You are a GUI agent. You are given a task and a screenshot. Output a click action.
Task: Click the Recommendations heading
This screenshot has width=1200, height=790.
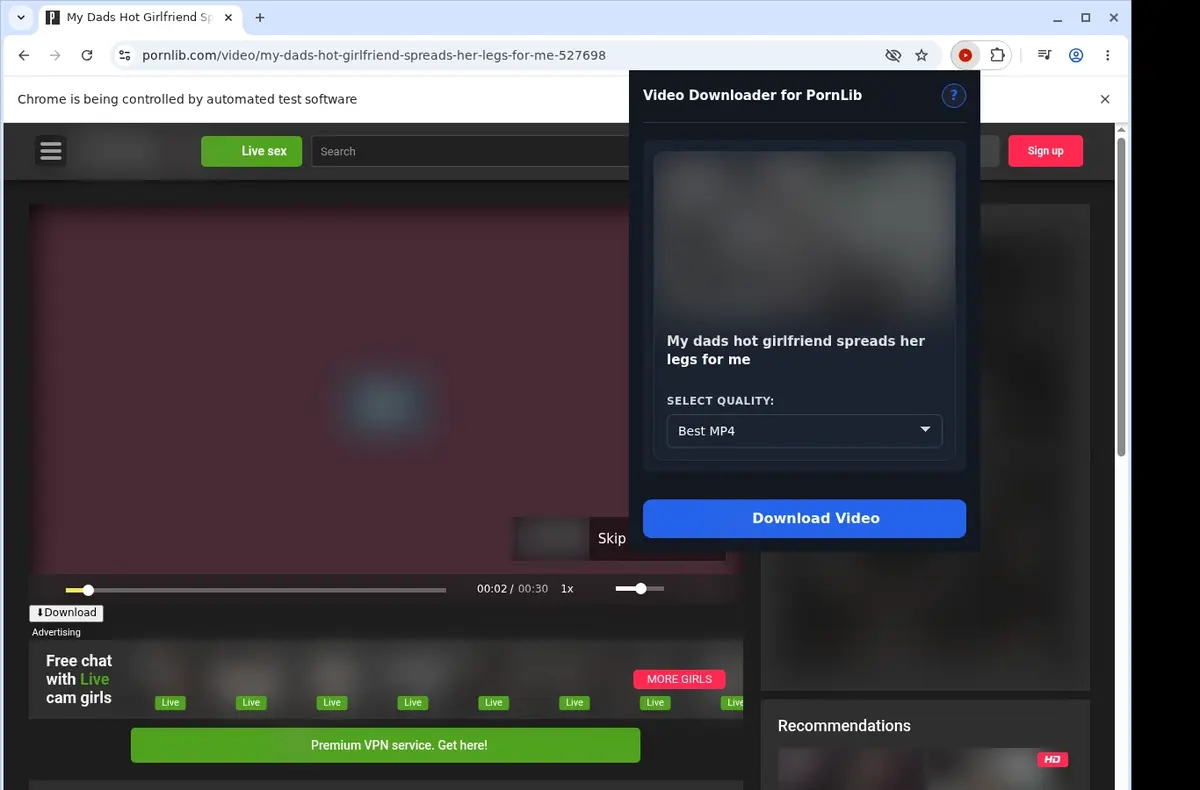[844, 726]
